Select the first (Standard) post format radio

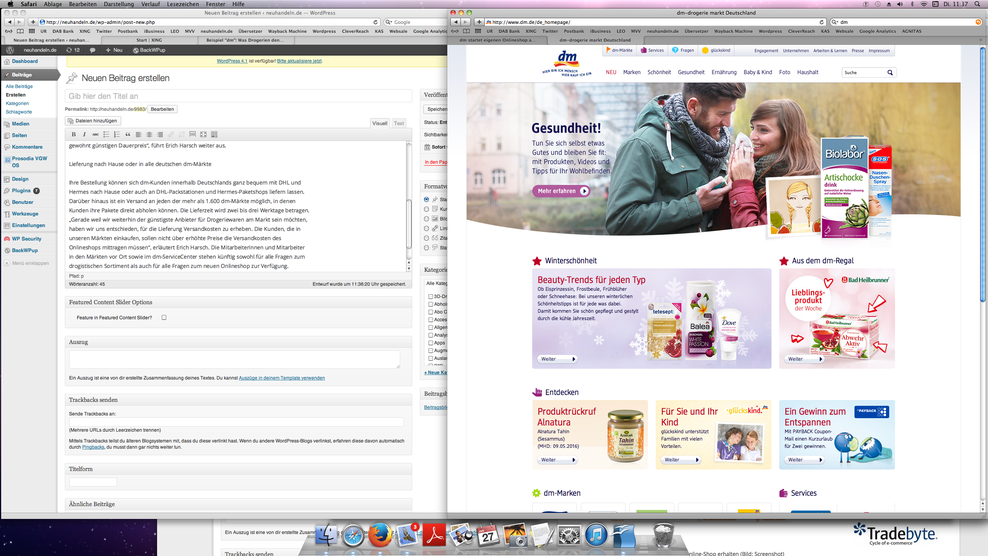click(x=427, y=199)
